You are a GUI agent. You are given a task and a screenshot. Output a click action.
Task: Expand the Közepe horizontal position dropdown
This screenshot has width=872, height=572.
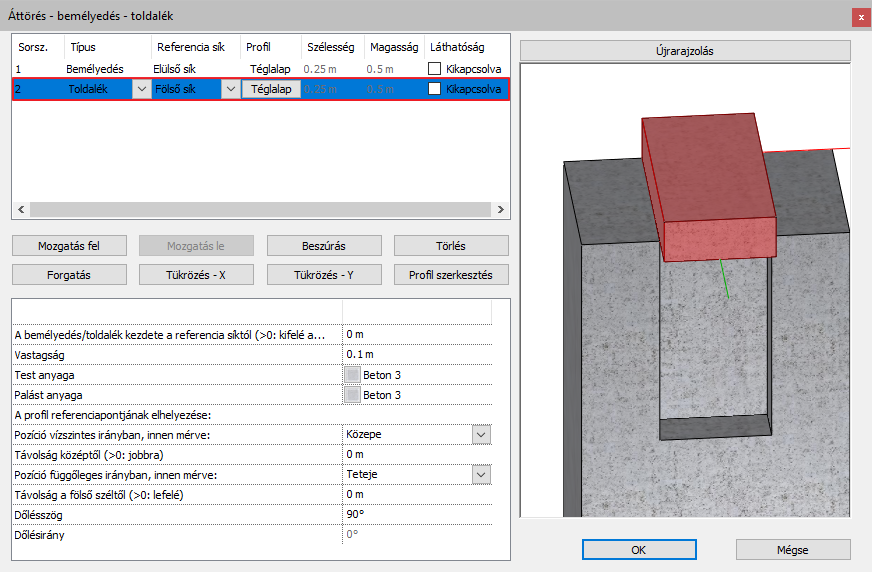(481, 435)
